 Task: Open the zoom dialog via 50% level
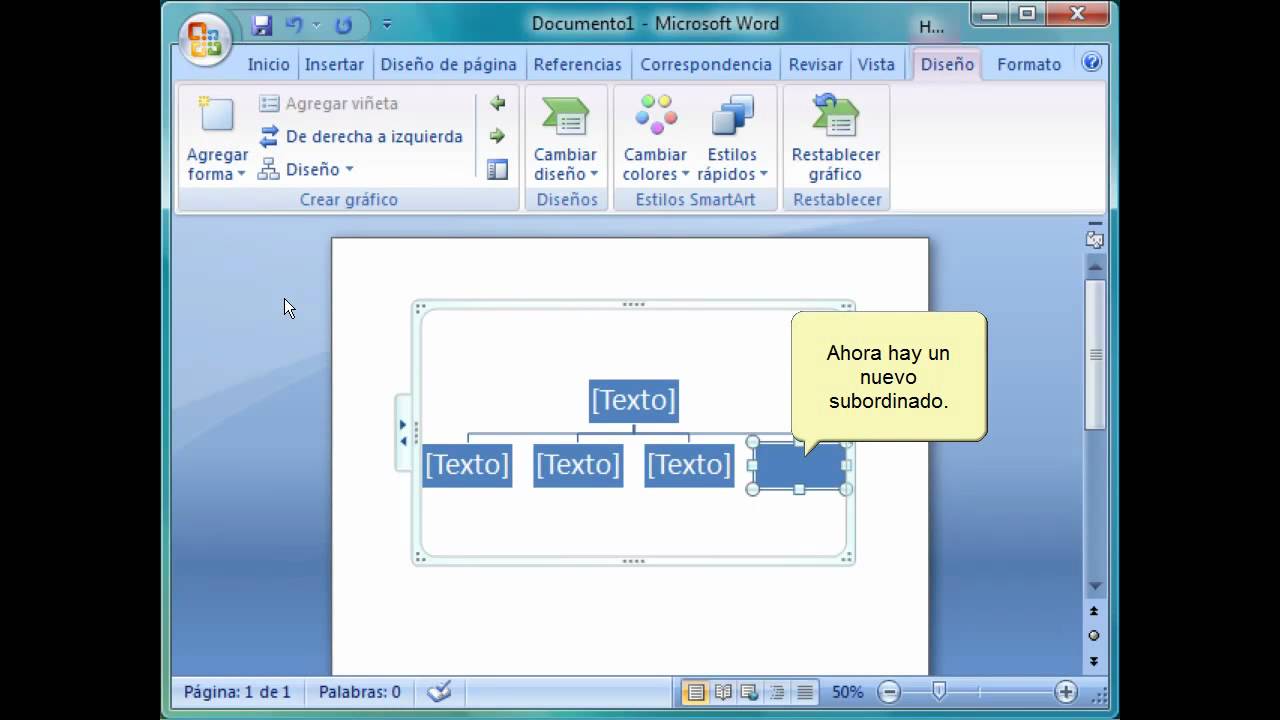coord(847,691)
